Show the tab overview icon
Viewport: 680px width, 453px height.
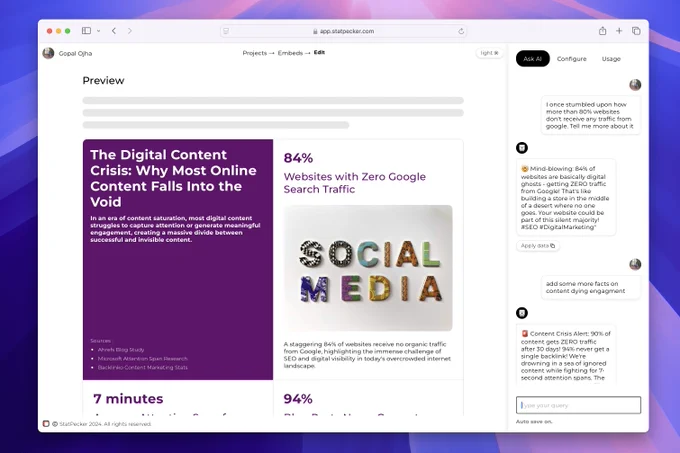pos(636,31)
